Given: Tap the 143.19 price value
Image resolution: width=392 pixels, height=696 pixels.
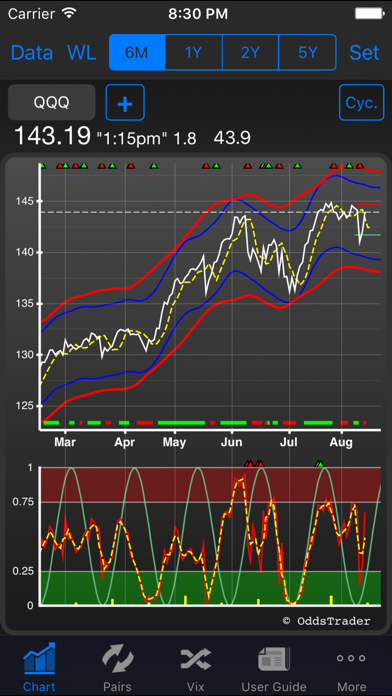Looking at the screenshot, I should pyautogui.click(x=53, y=136).
